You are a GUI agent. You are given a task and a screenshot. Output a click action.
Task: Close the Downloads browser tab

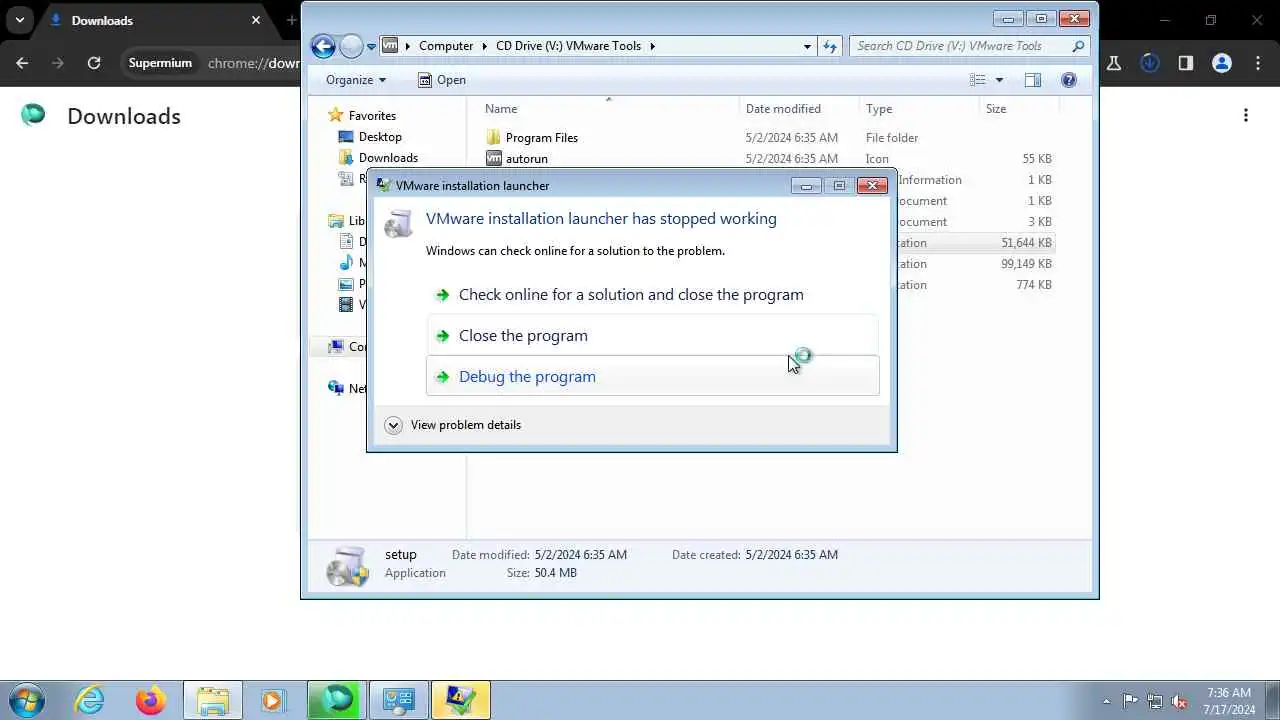coord(256,20)
